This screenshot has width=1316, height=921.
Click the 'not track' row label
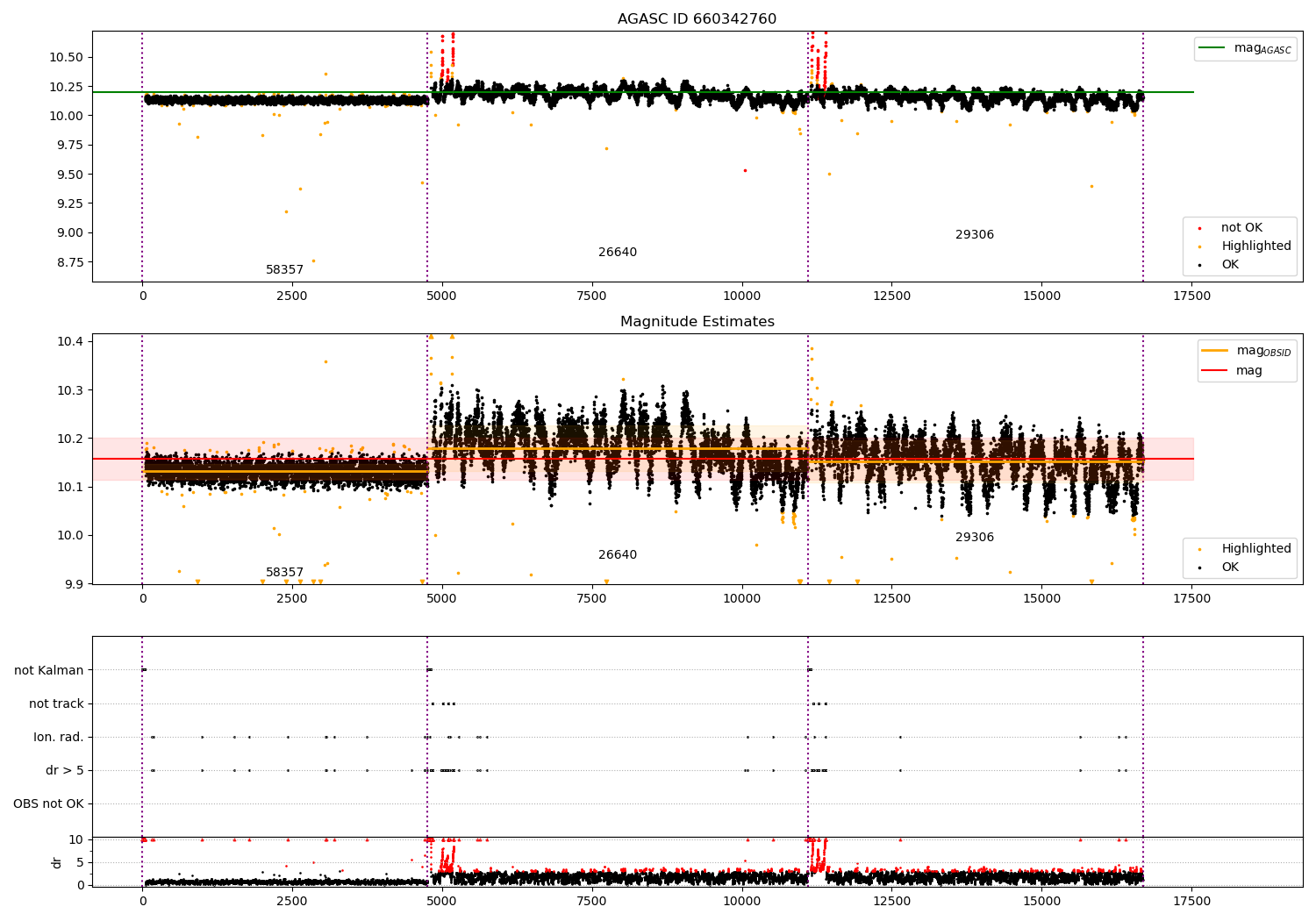pyautogui.click(x=56, y=704)
